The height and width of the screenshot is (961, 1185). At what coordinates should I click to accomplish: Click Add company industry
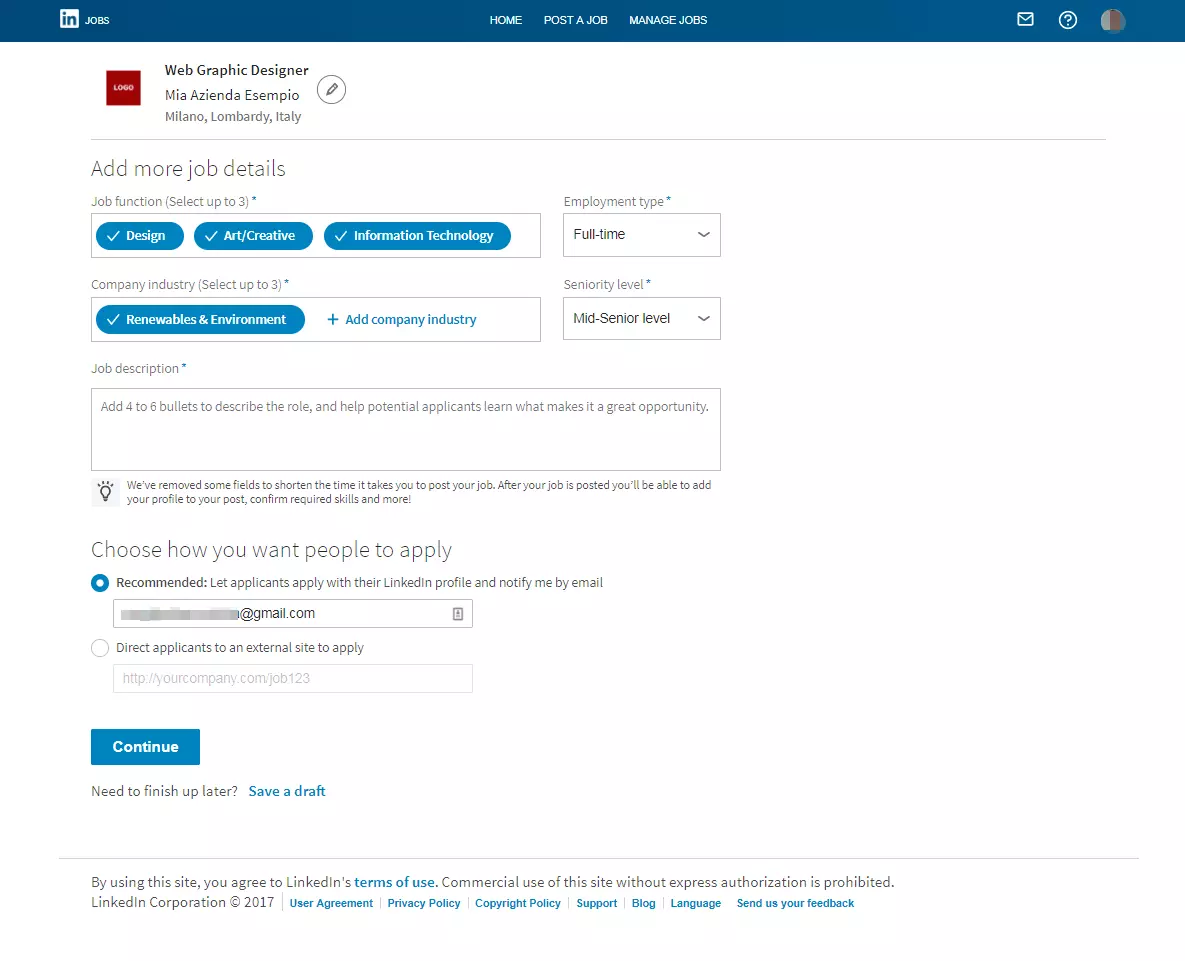click(402, 320)
